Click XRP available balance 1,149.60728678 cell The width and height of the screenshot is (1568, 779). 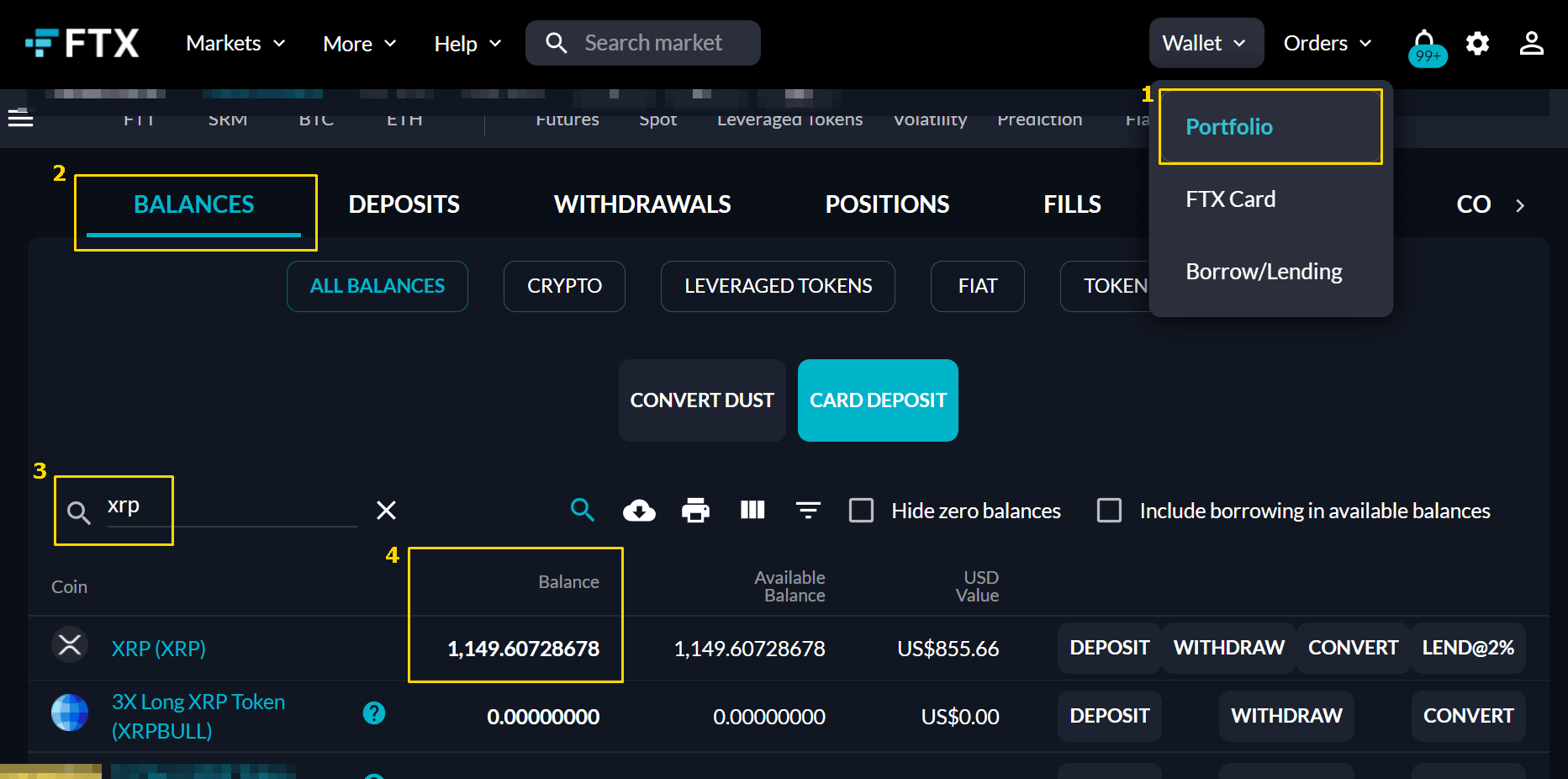click(x=749, y=649)
